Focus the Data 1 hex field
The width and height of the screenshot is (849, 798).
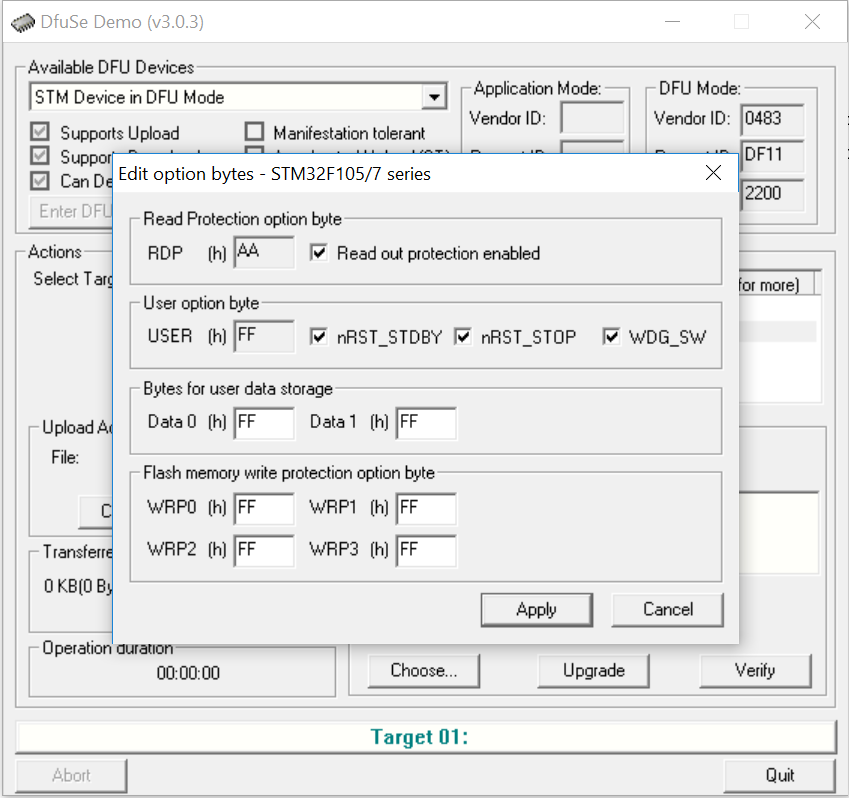(426, 423)
